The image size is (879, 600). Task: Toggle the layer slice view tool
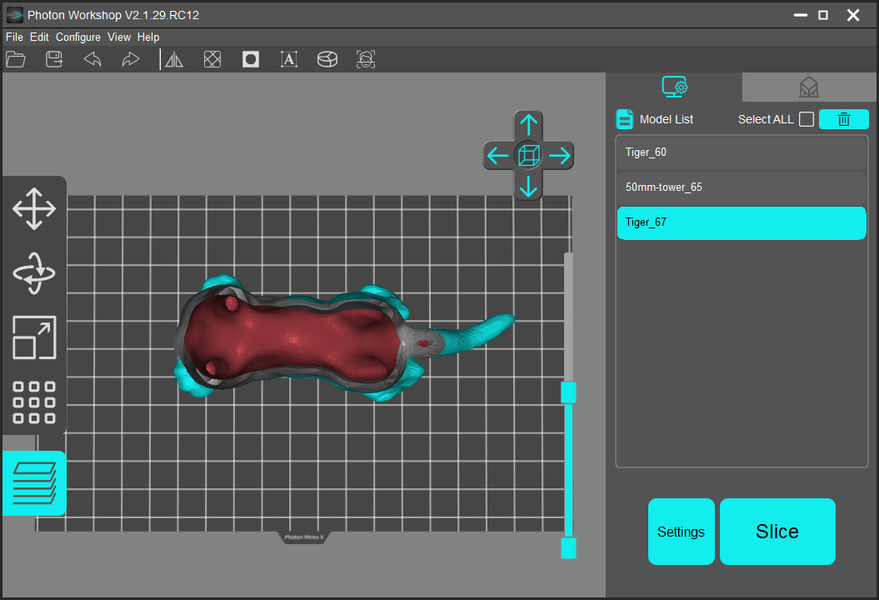34,484
